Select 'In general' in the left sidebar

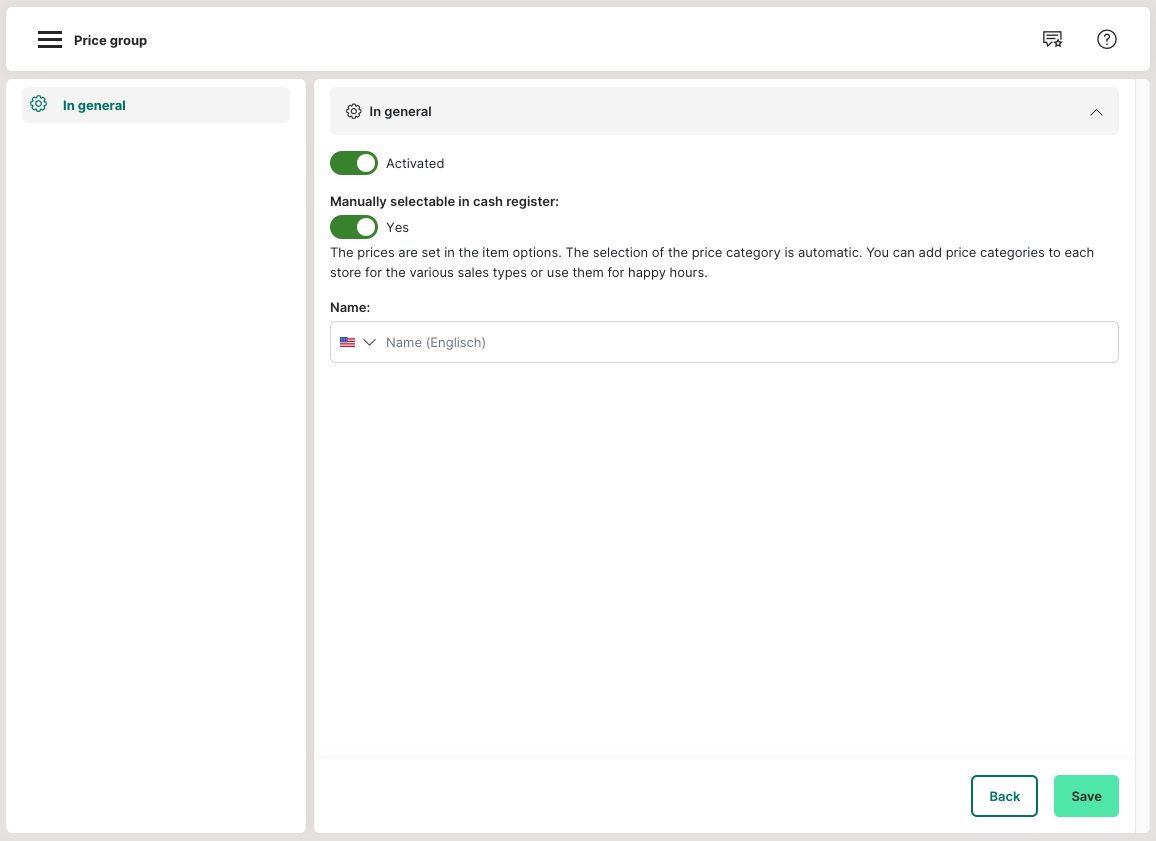[94, 105]
